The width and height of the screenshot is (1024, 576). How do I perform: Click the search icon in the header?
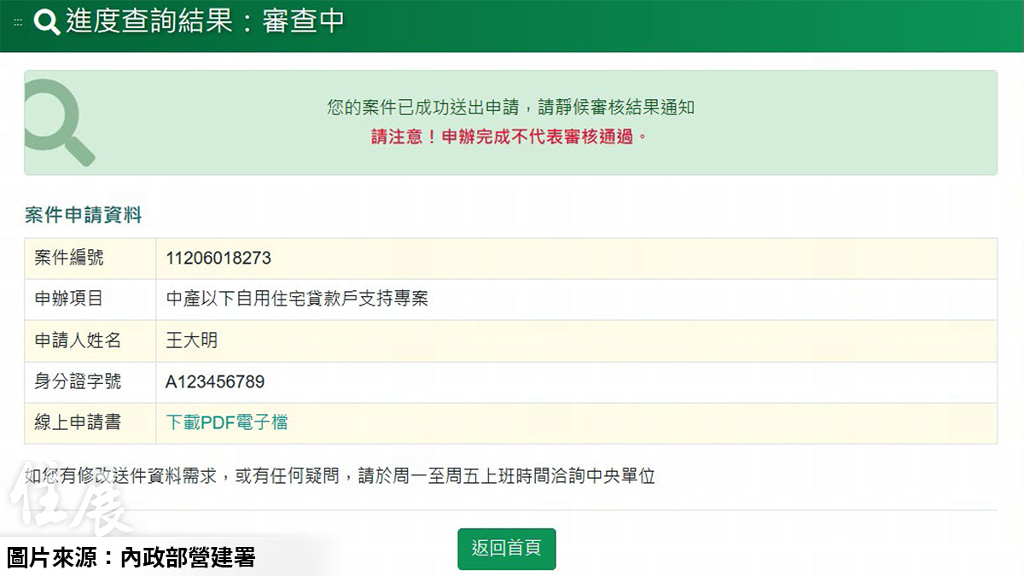coord(47,22)
